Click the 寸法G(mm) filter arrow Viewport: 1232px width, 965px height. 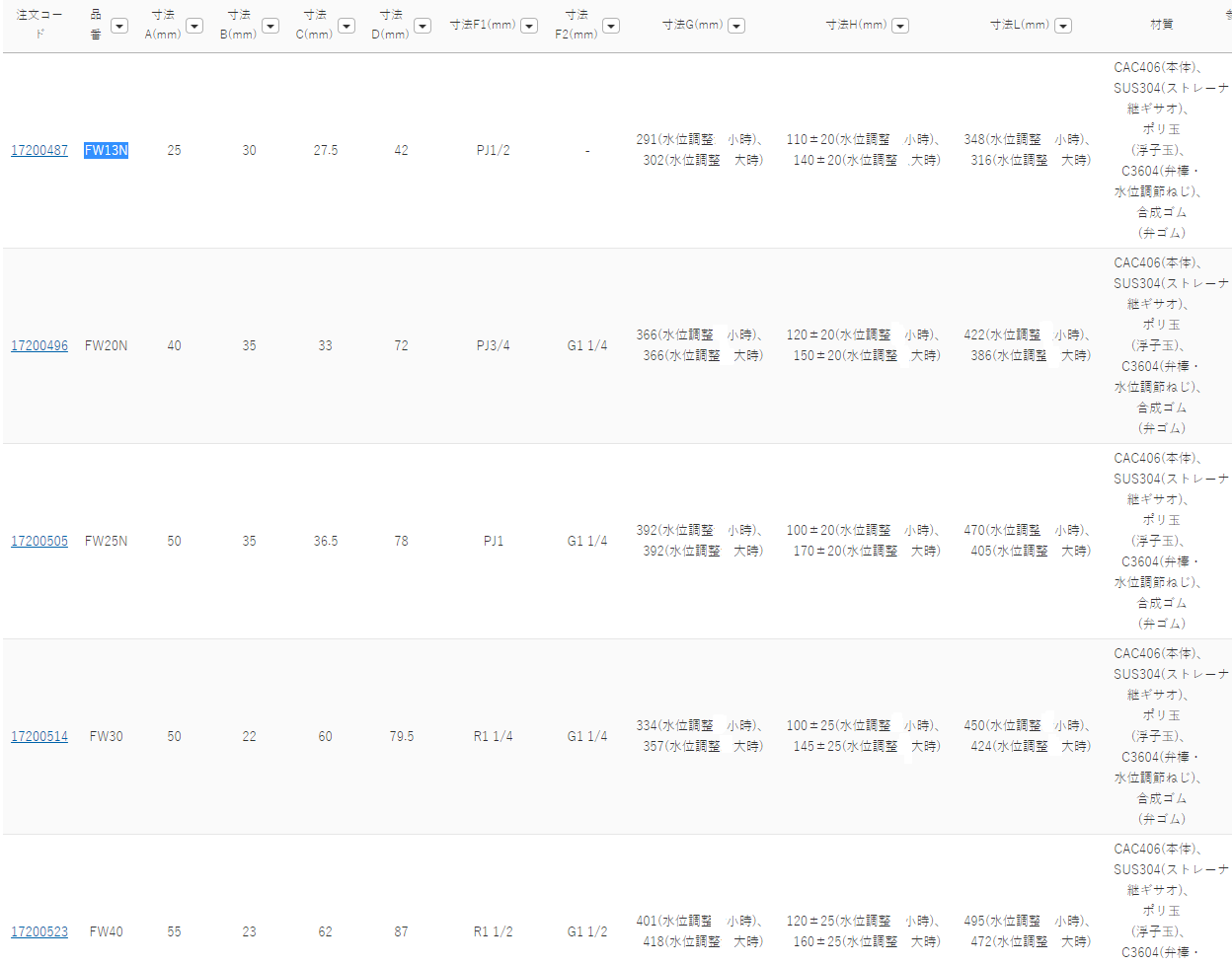(736, 26)
